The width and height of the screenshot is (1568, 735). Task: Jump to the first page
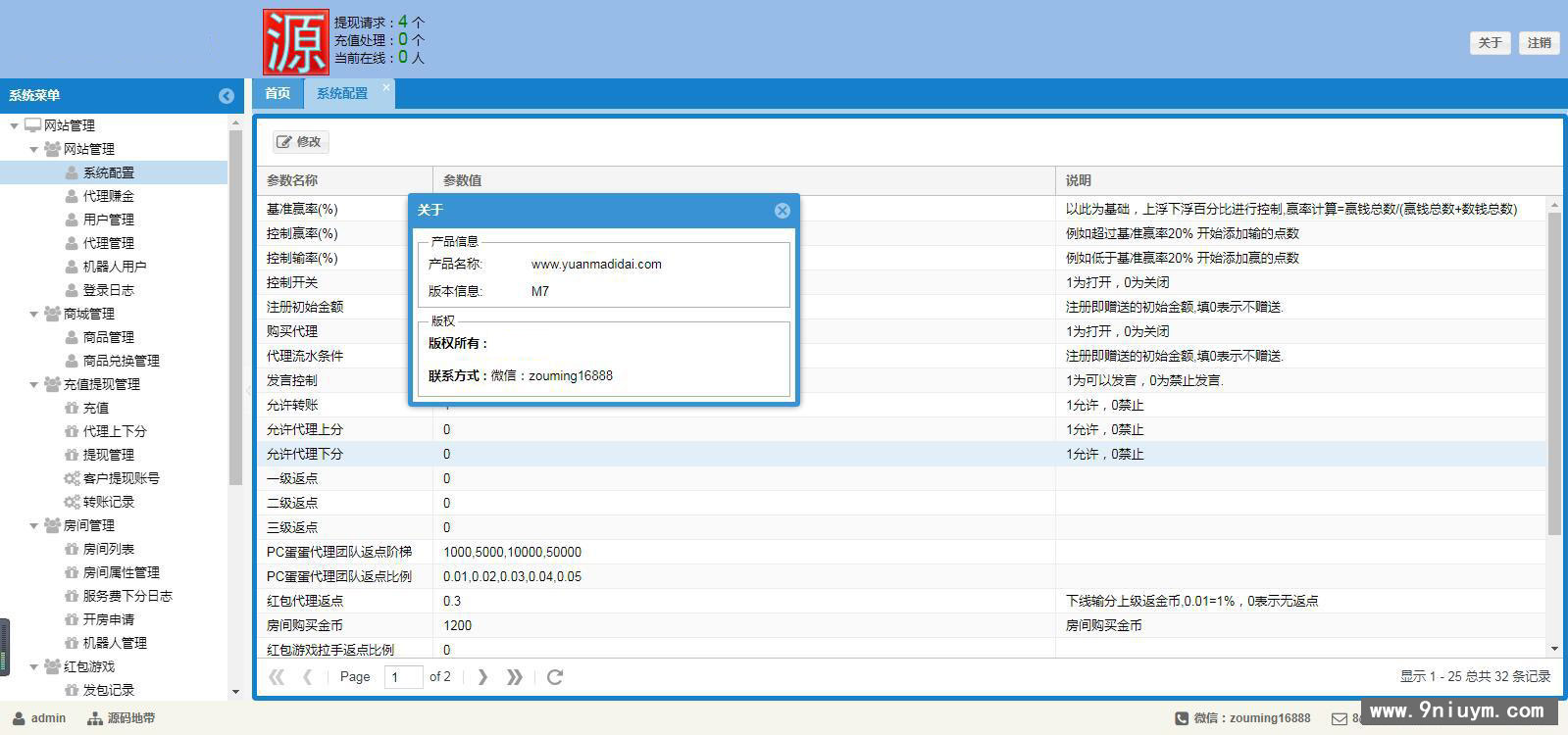click(x=277, y=676)
